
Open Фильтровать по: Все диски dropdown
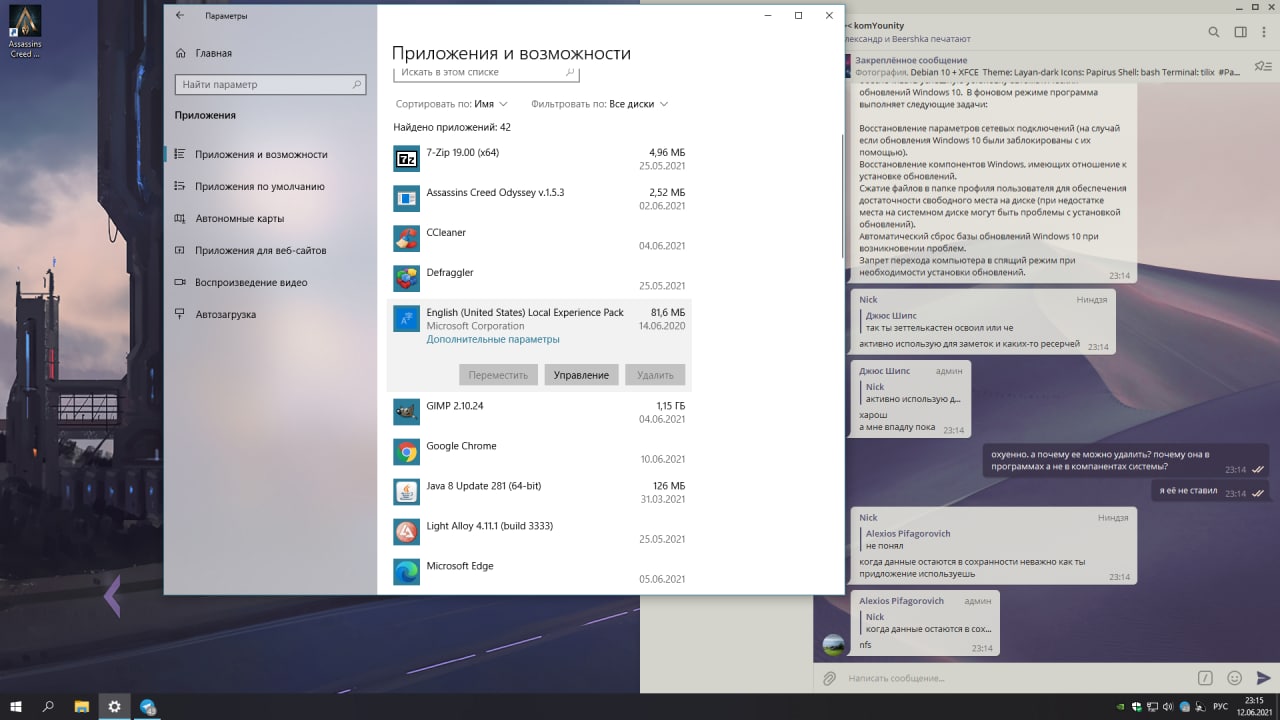(x=600, y=104)
